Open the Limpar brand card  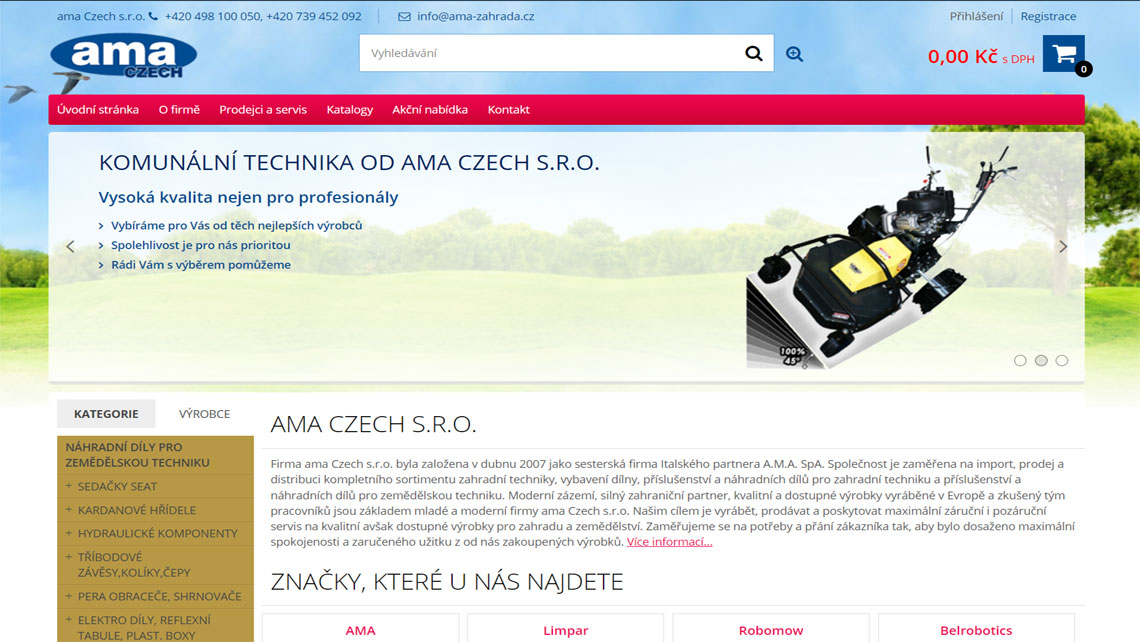coord(566,629)
